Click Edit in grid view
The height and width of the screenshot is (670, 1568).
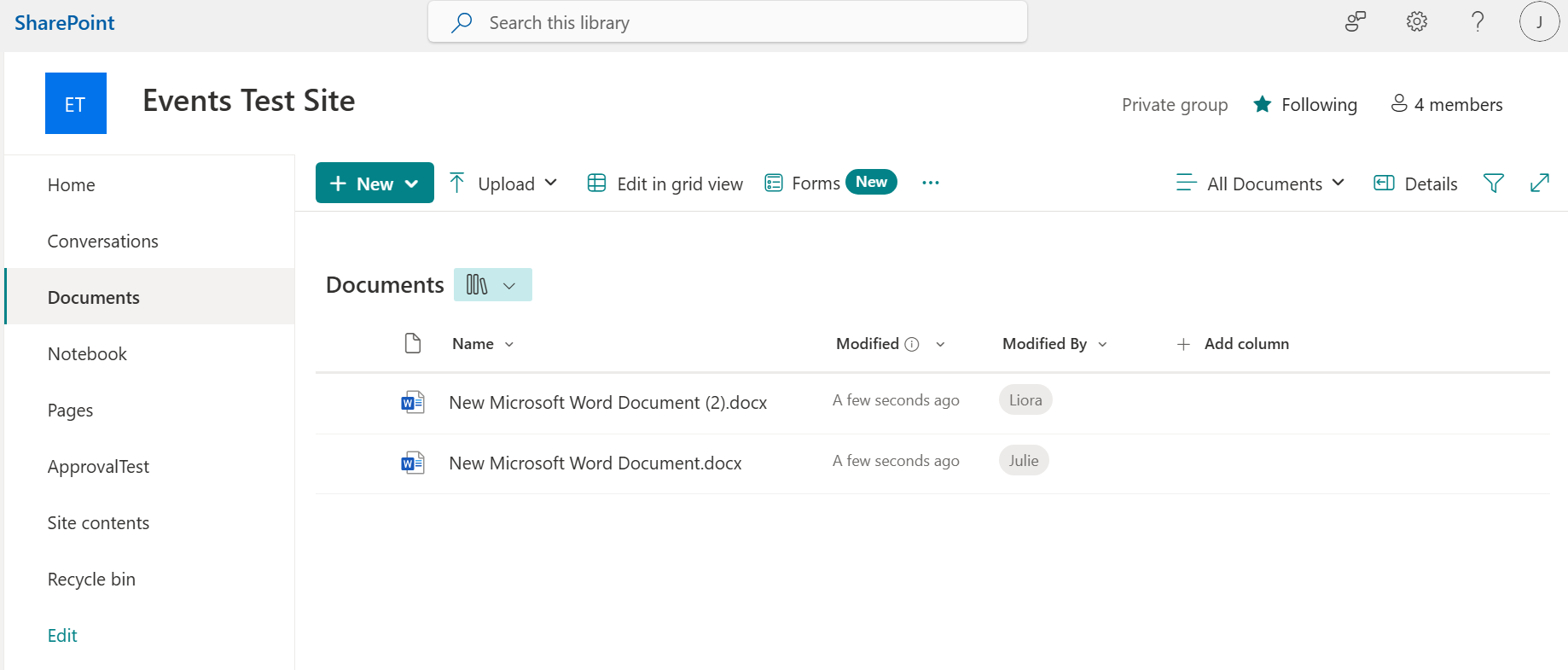[665, 184]
